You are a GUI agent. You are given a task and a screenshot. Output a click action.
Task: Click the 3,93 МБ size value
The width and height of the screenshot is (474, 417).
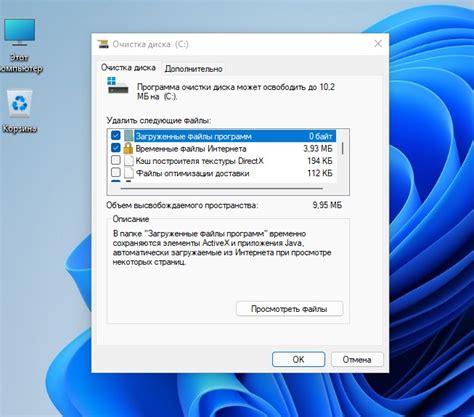point(318,149)
